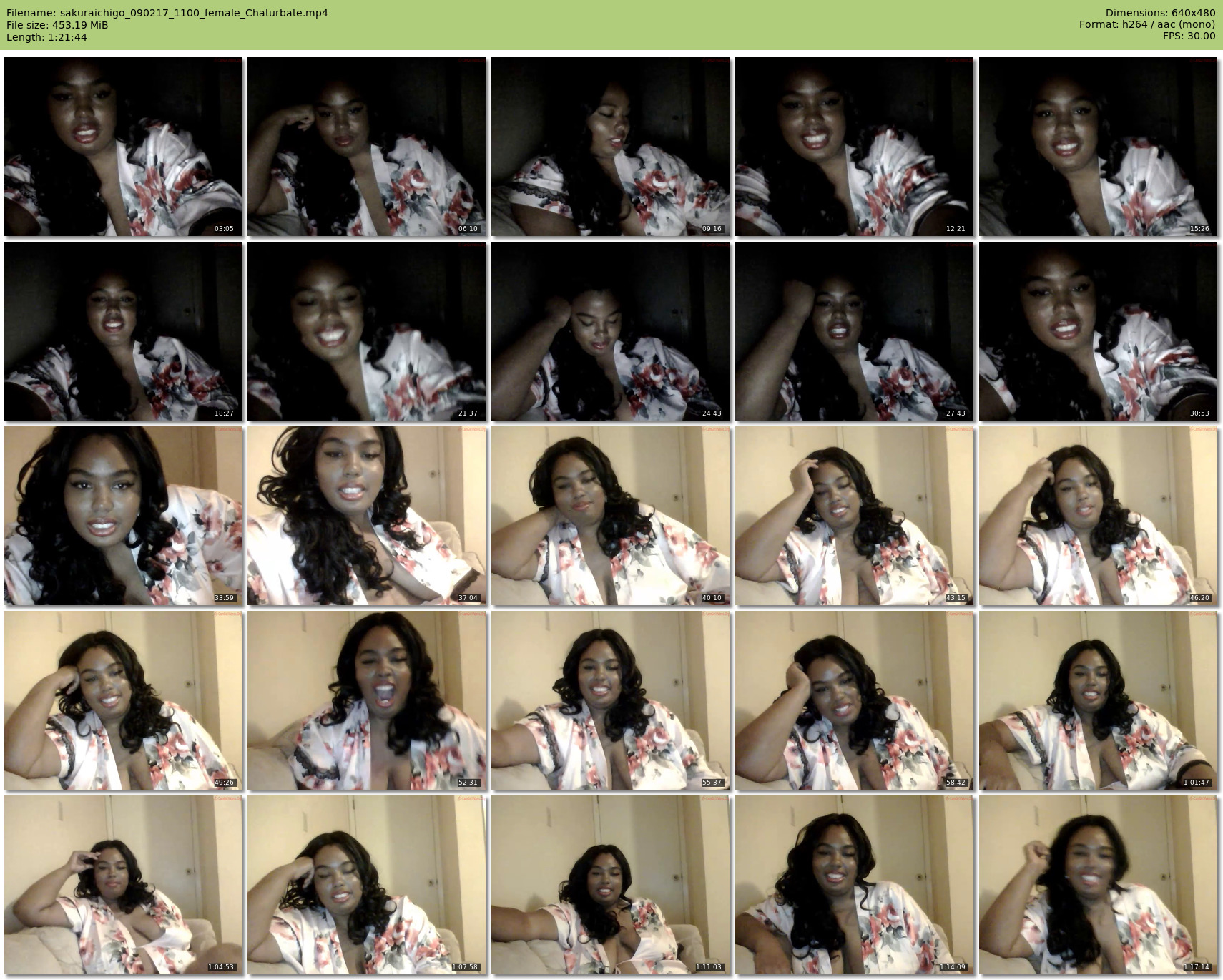
Task: Open the snapshot timestamped 58:42
Action: pyautogui.click(x=855, y=700)
